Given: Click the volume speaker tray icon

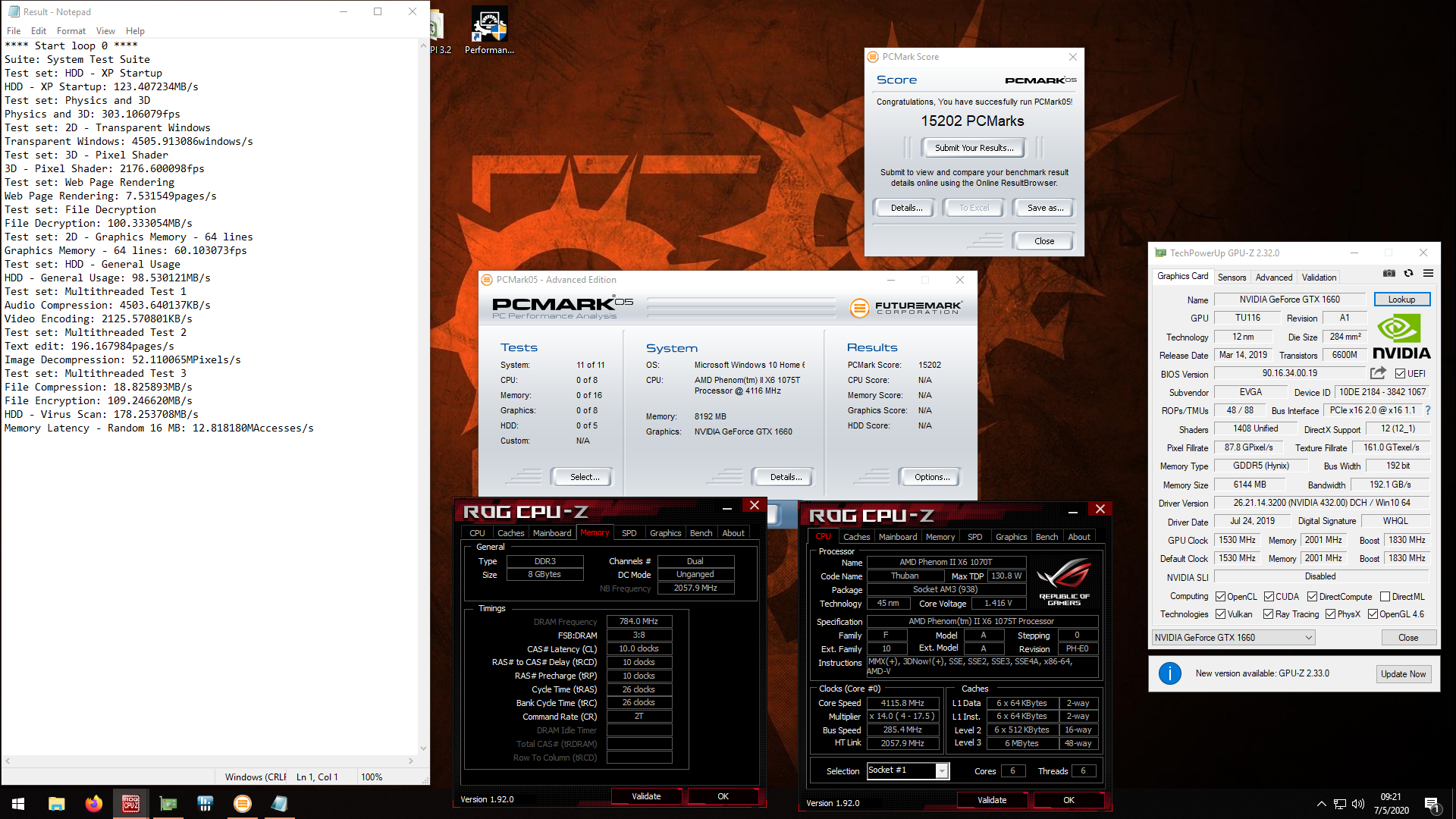Looking at the screenshot, I should pyautogui.click(x=1357, y=805).
